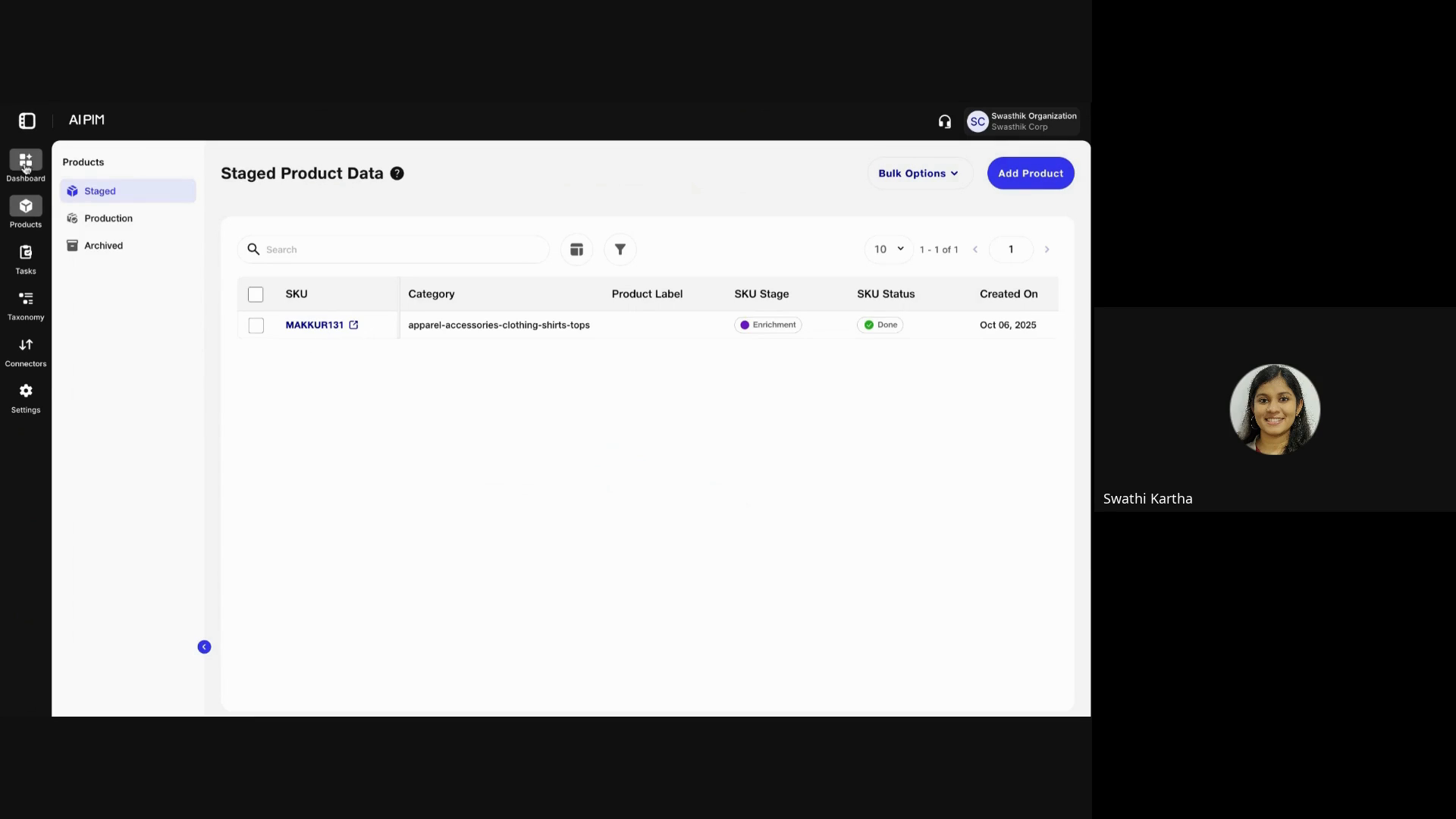This screenshot has width=1456, height=819.
Task: Toggle the sidebar panel icon beside AI PIM
Action: click(x=27, y=121)
